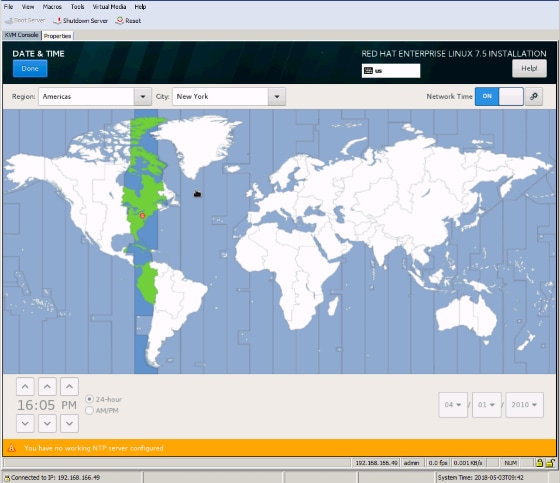
Task: Click the installer Help! button
Action: pyautogui.click(x=529, y=68)
